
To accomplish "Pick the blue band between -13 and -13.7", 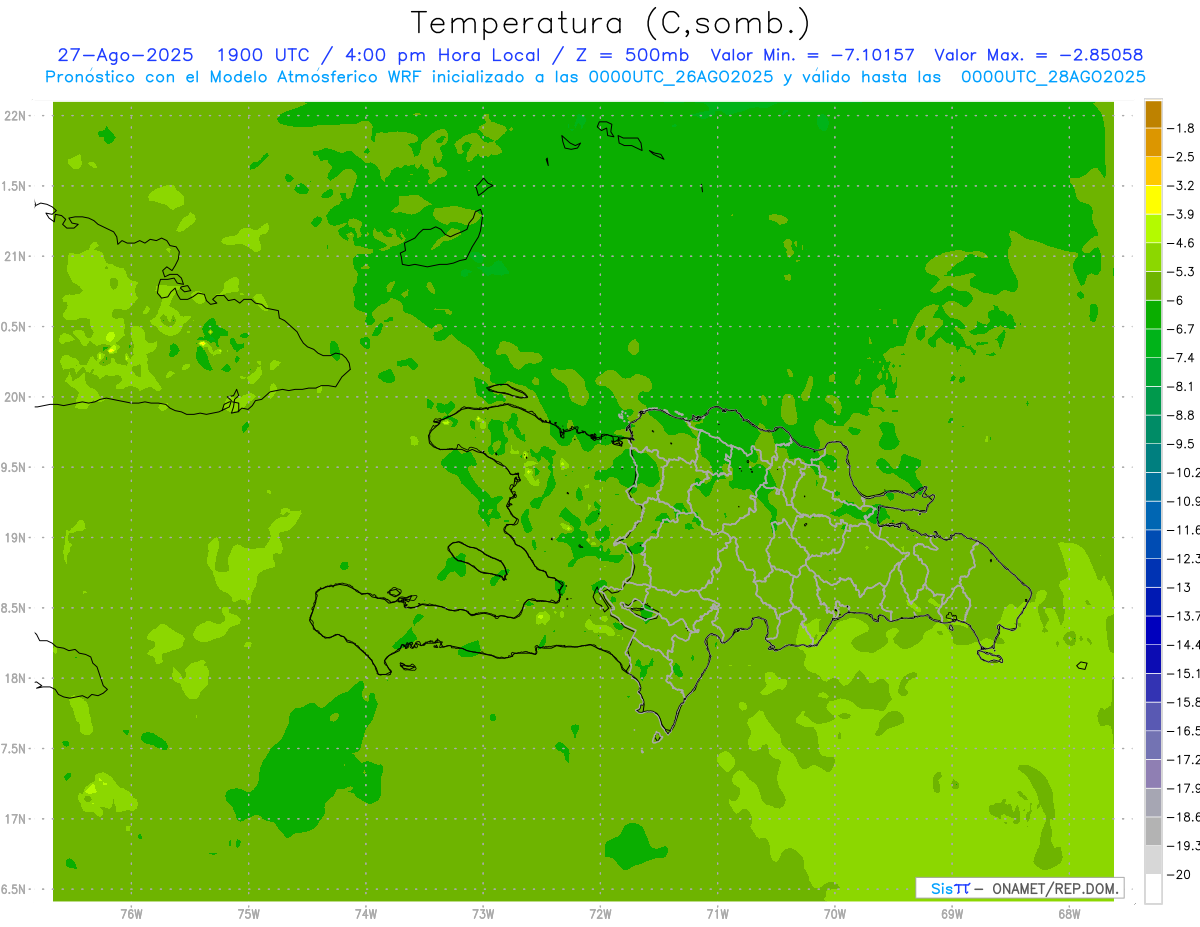I will pos(1153,602).
